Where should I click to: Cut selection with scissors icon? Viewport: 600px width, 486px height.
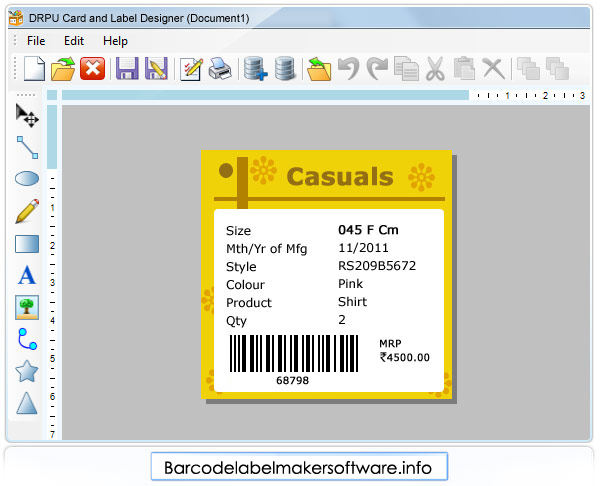click(435, 69)
